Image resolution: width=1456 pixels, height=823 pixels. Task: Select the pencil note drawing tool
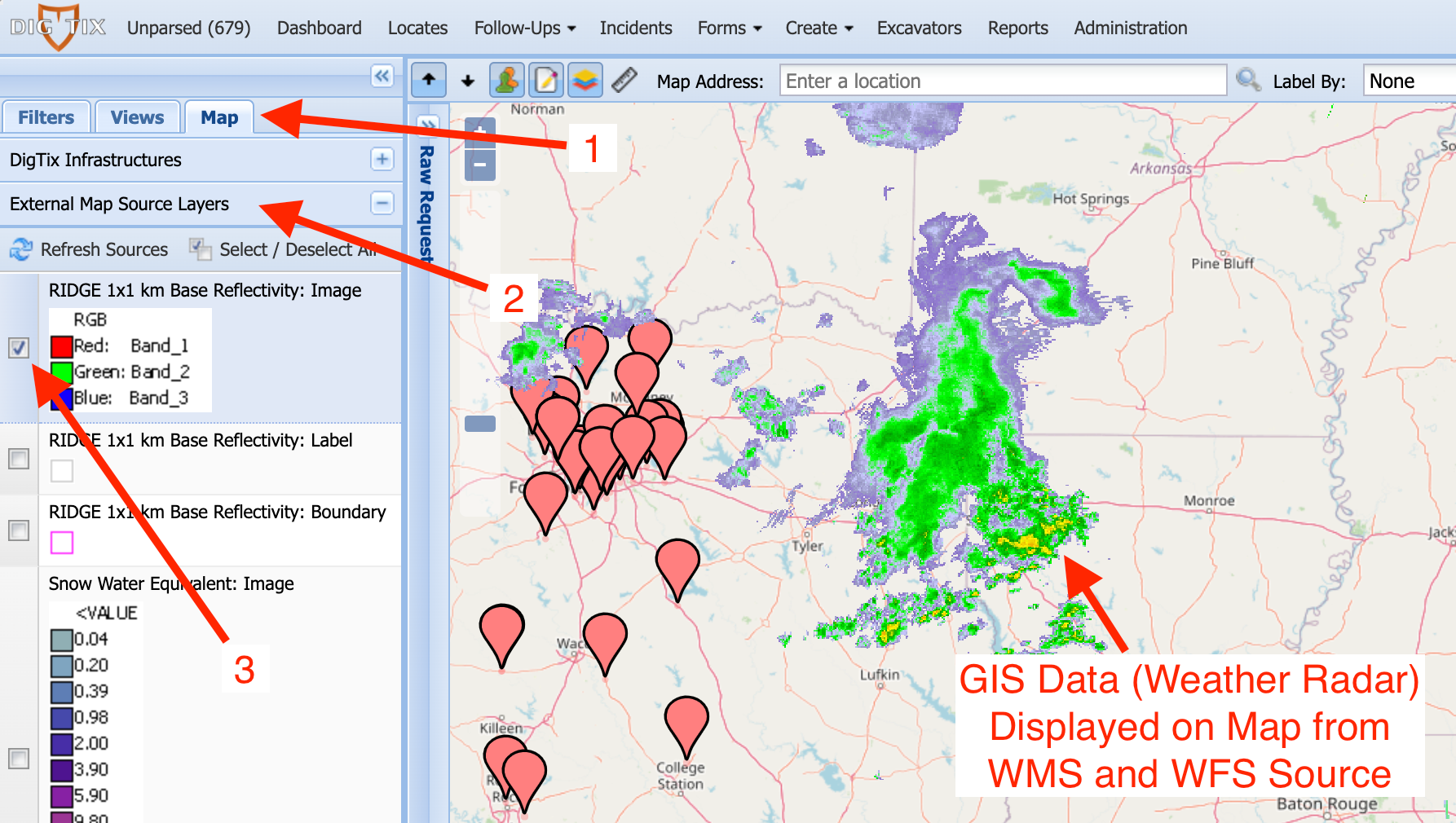click(x=546, y=80)
